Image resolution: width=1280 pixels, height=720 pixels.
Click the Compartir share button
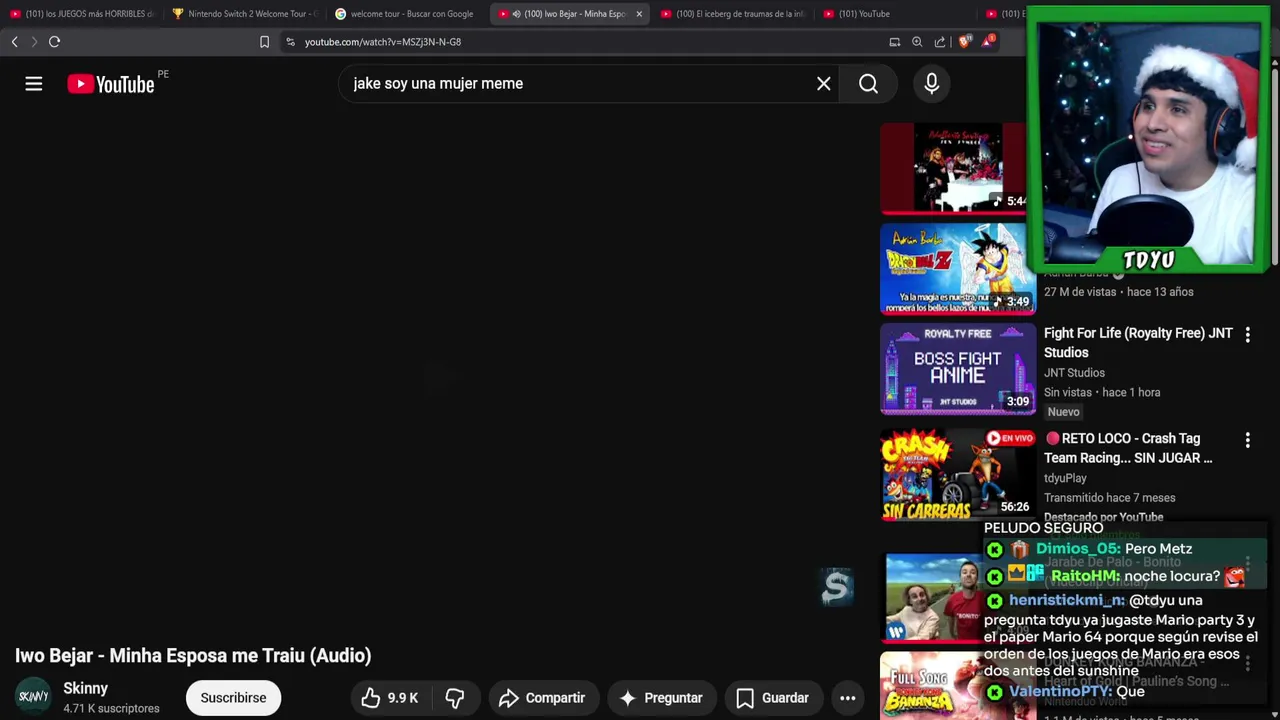point(542,698)
